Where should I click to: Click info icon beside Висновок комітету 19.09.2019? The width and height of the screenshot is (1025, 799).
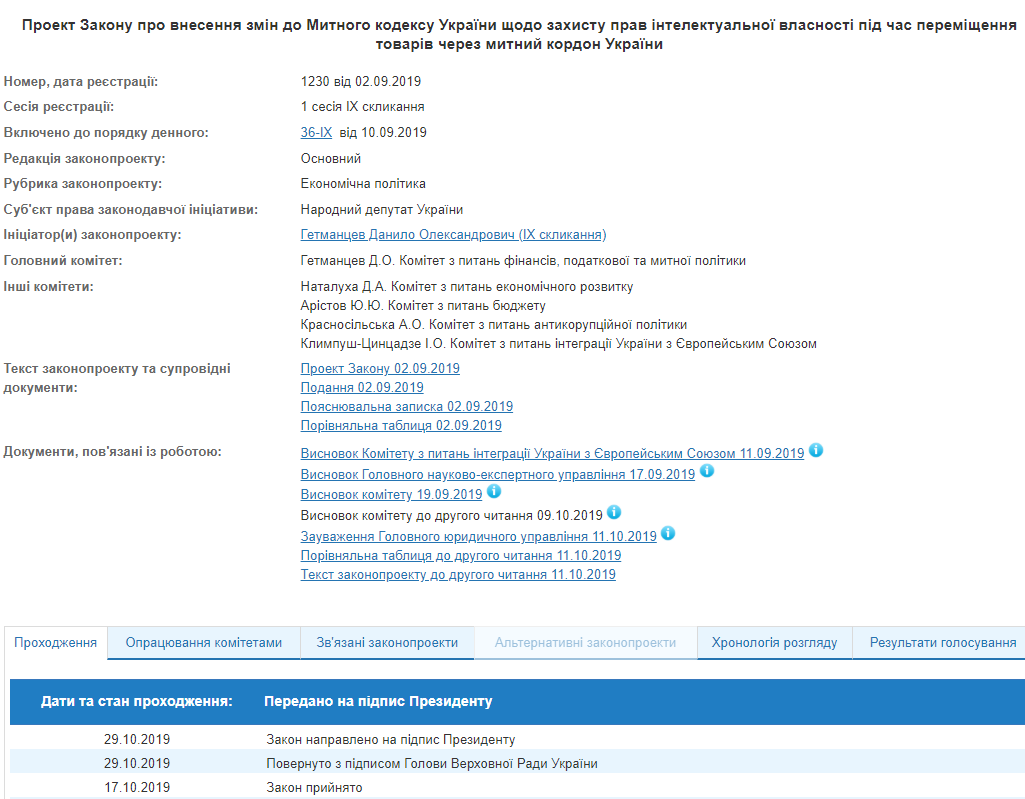pyautogui.click(x=494, y=492)
